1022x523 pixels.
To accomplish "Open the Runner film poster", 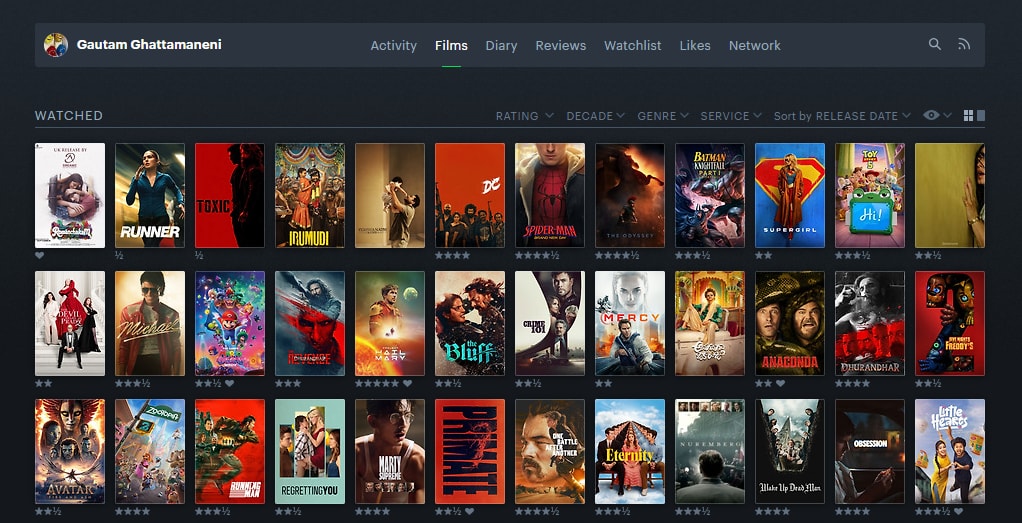I will tap(150, 196).
